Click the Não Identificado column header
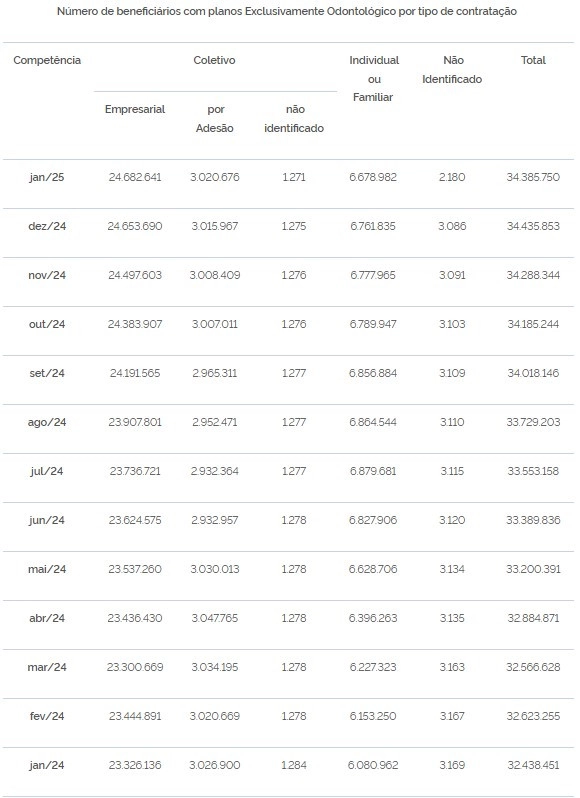The height and width of the screenshot is (798, 580). [x=452, y=69]
